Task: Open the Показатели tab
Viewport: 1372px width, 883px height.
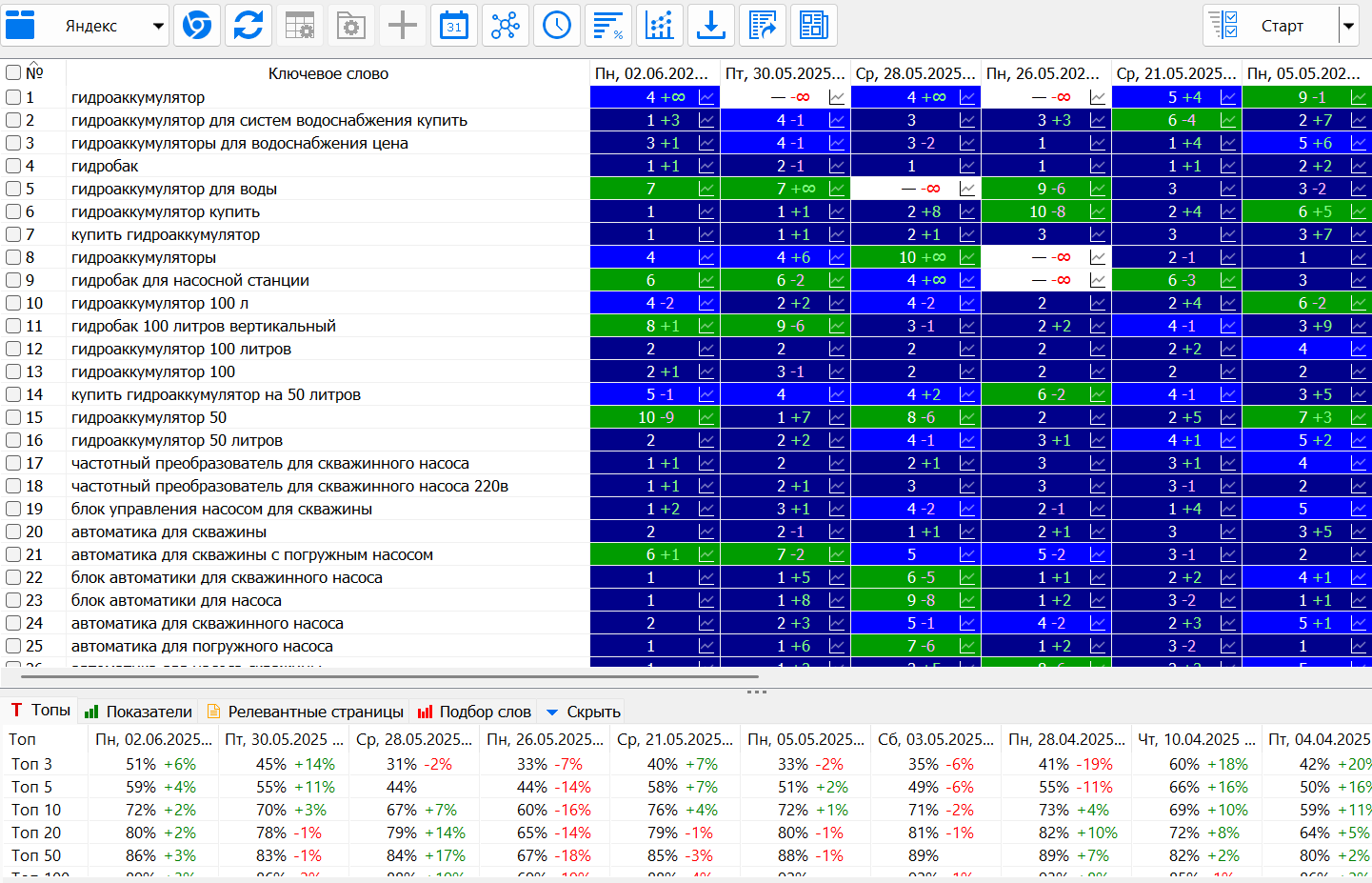Action: 138,712
